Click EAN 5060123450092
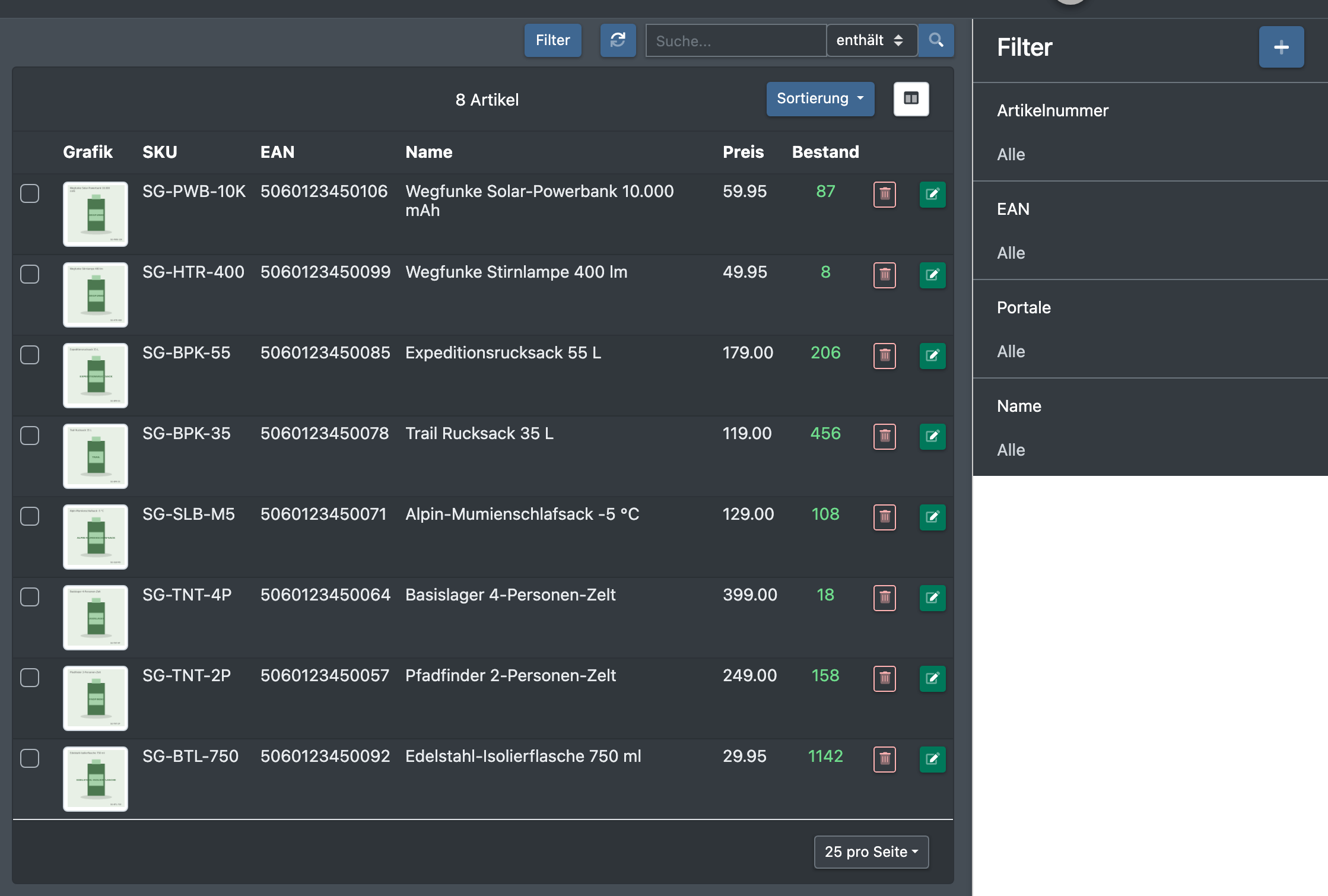This screenshot has width=1328, height=896. 325,756
